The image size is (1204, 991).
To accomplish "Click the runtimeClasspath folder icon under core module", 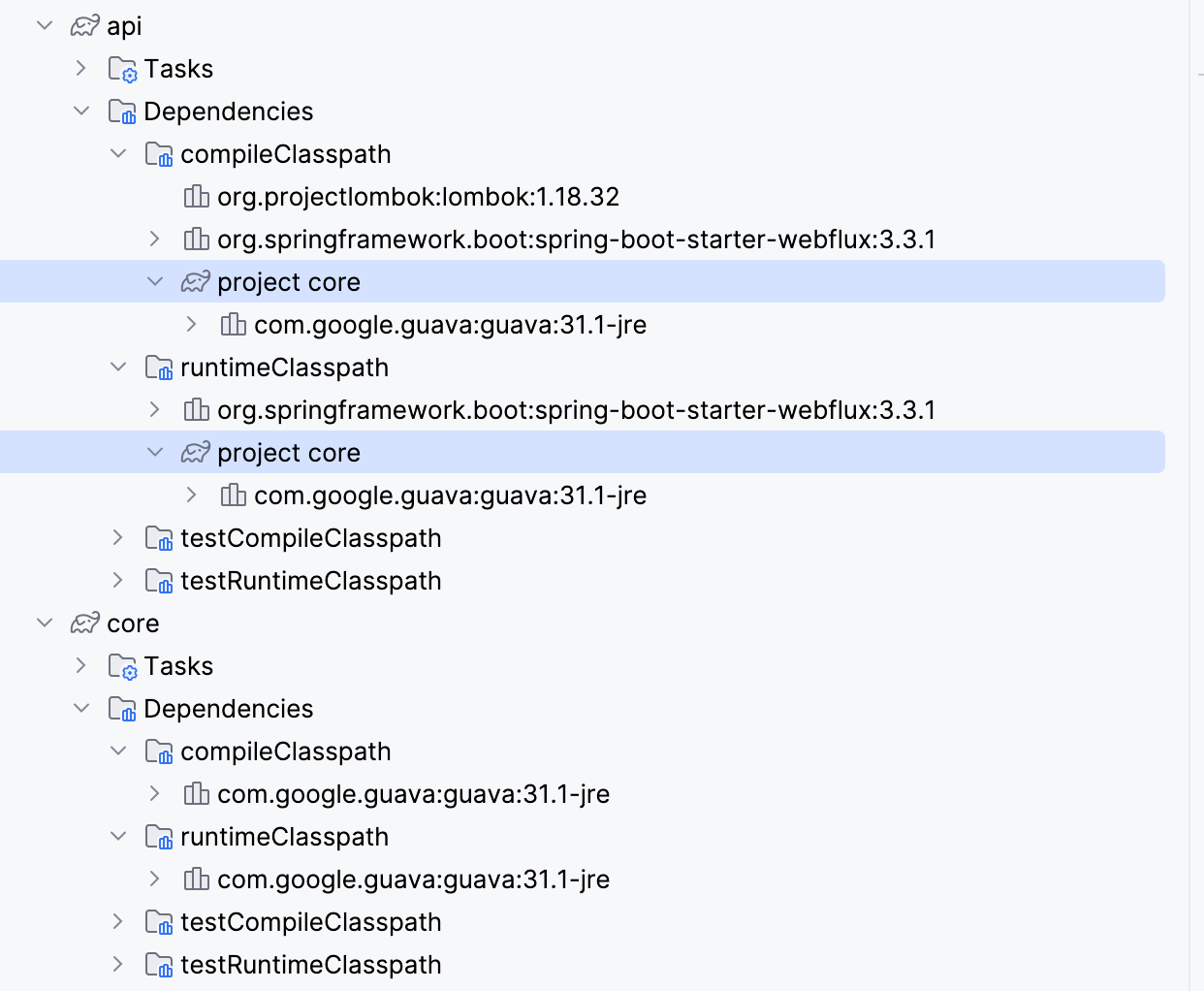I will tap(160, 837).
